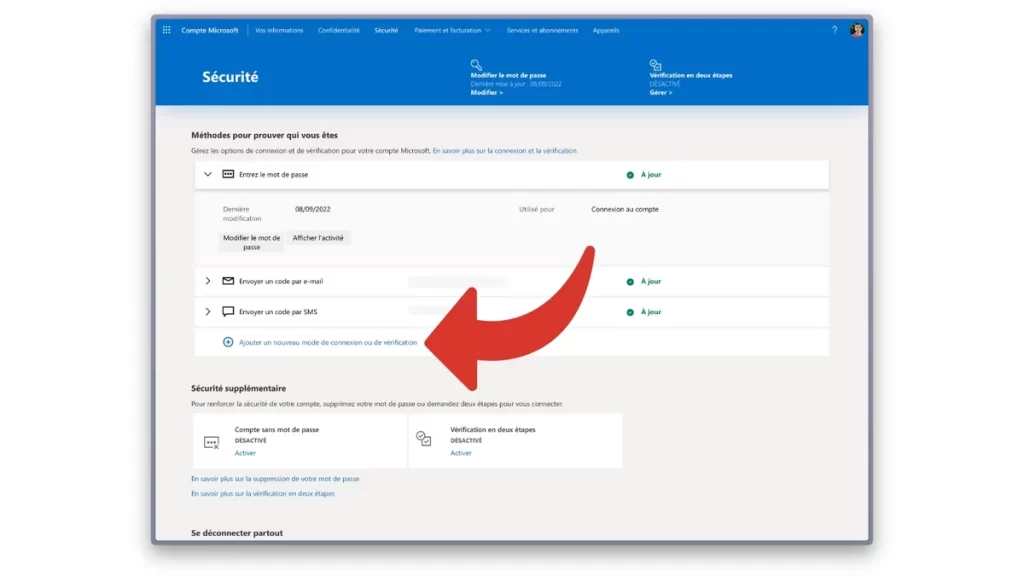The height and width of the screenshot is (576, 1024).
Task: Expand 'Envoyer un code par SMS' row
Action: pos(208,312)
